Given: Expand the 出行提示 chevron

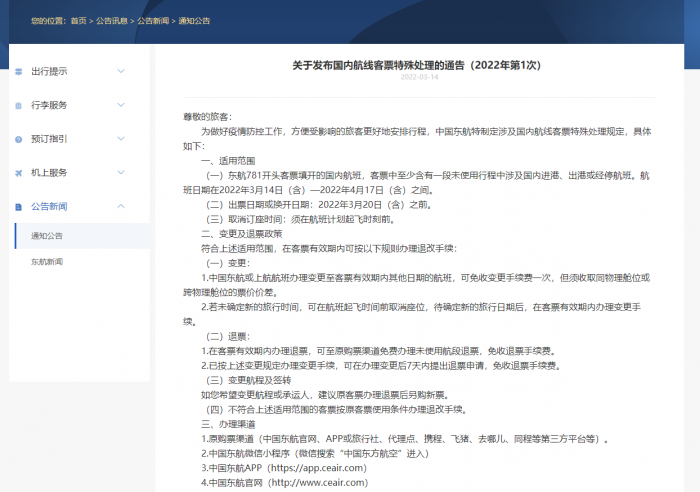Looking at the screenshot, I should pyautogui.click(x=121, y=71).
